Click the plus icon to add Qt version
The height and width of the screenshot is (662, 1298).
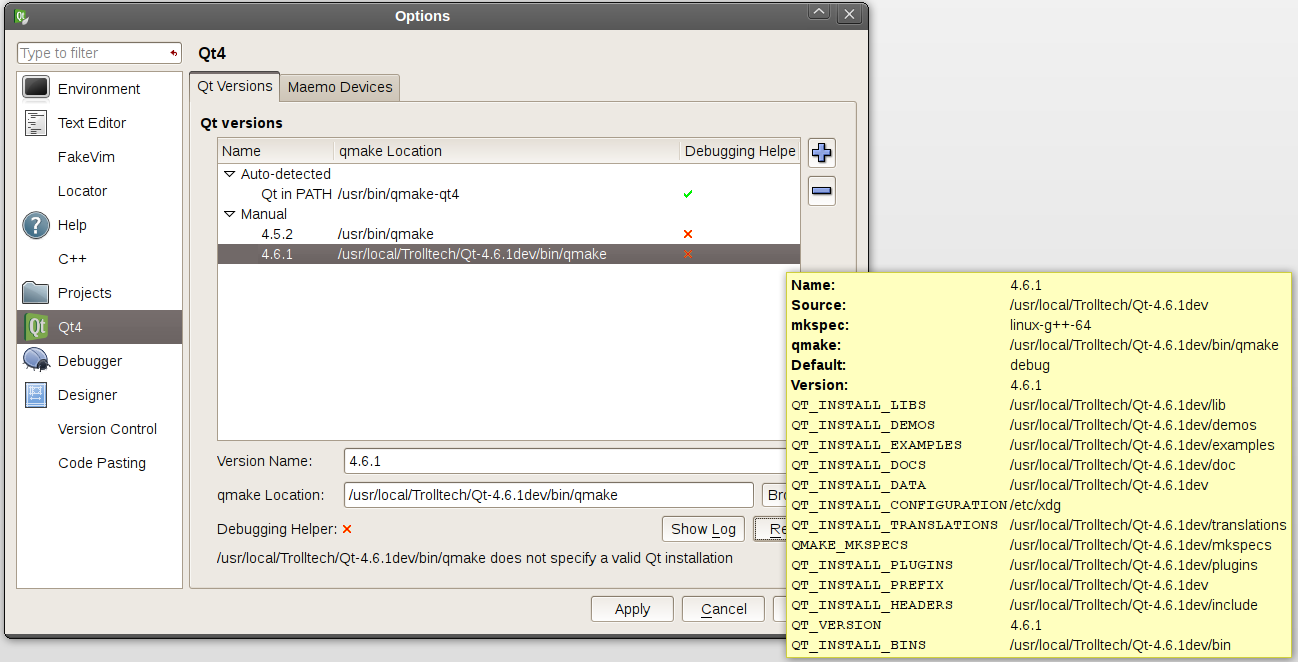tap(821, 153)
